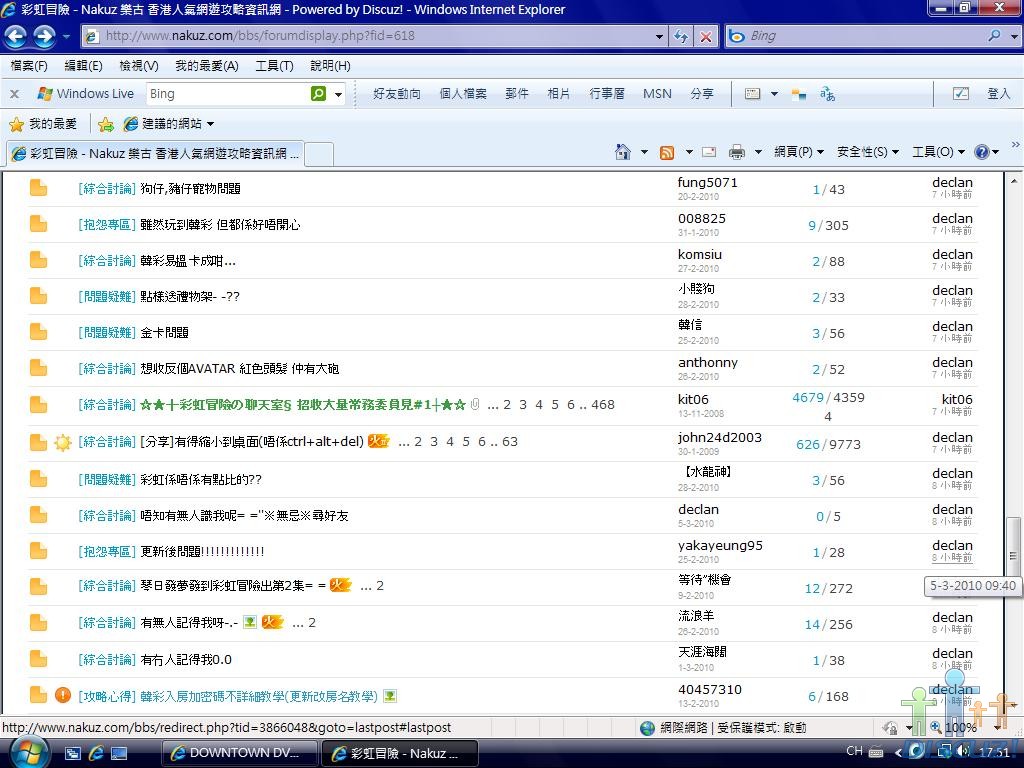The image size is (1024, 768).
Task: Refresh the page using the refresh icon
Action: pyautogui.click(x=680, y=36)
